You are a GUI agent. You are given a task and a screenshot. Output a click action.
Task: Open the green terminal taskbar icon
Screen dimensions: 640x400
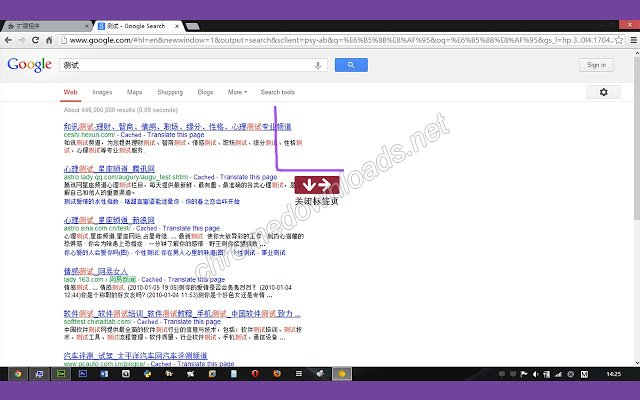point(61,374)
